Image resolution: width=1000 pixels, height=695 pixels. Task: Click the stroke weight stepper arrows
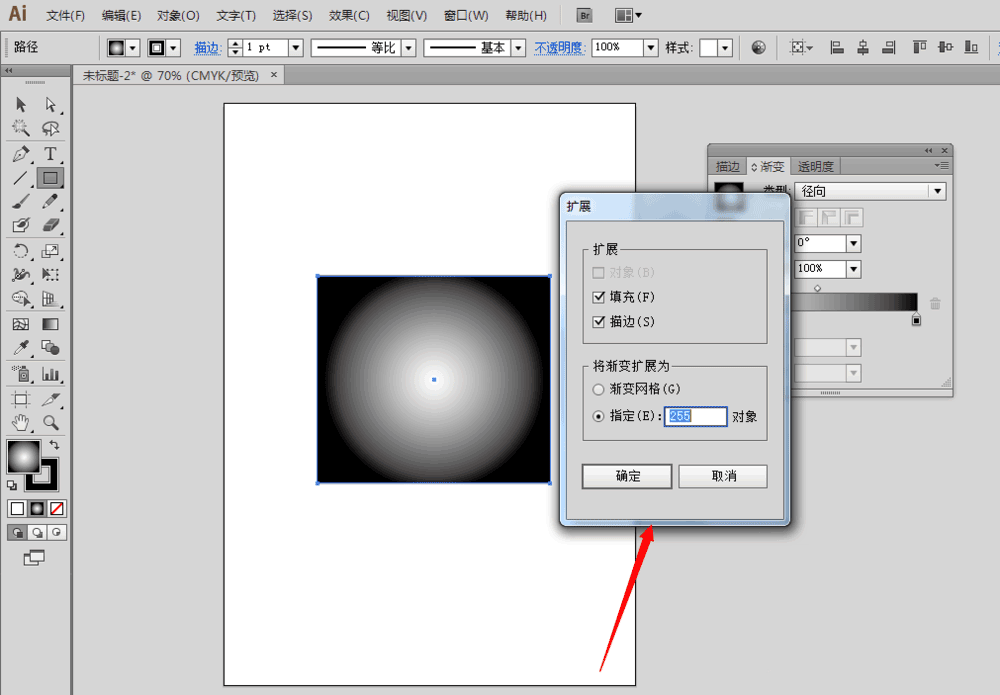point(235,48)
